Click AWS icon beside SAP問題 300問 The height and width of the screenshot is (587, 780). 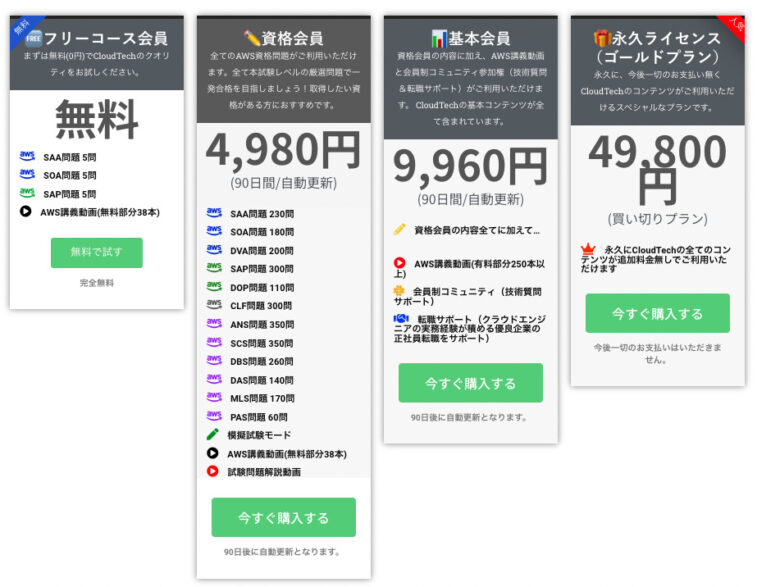pyautogui.click(x=214, y=268)
